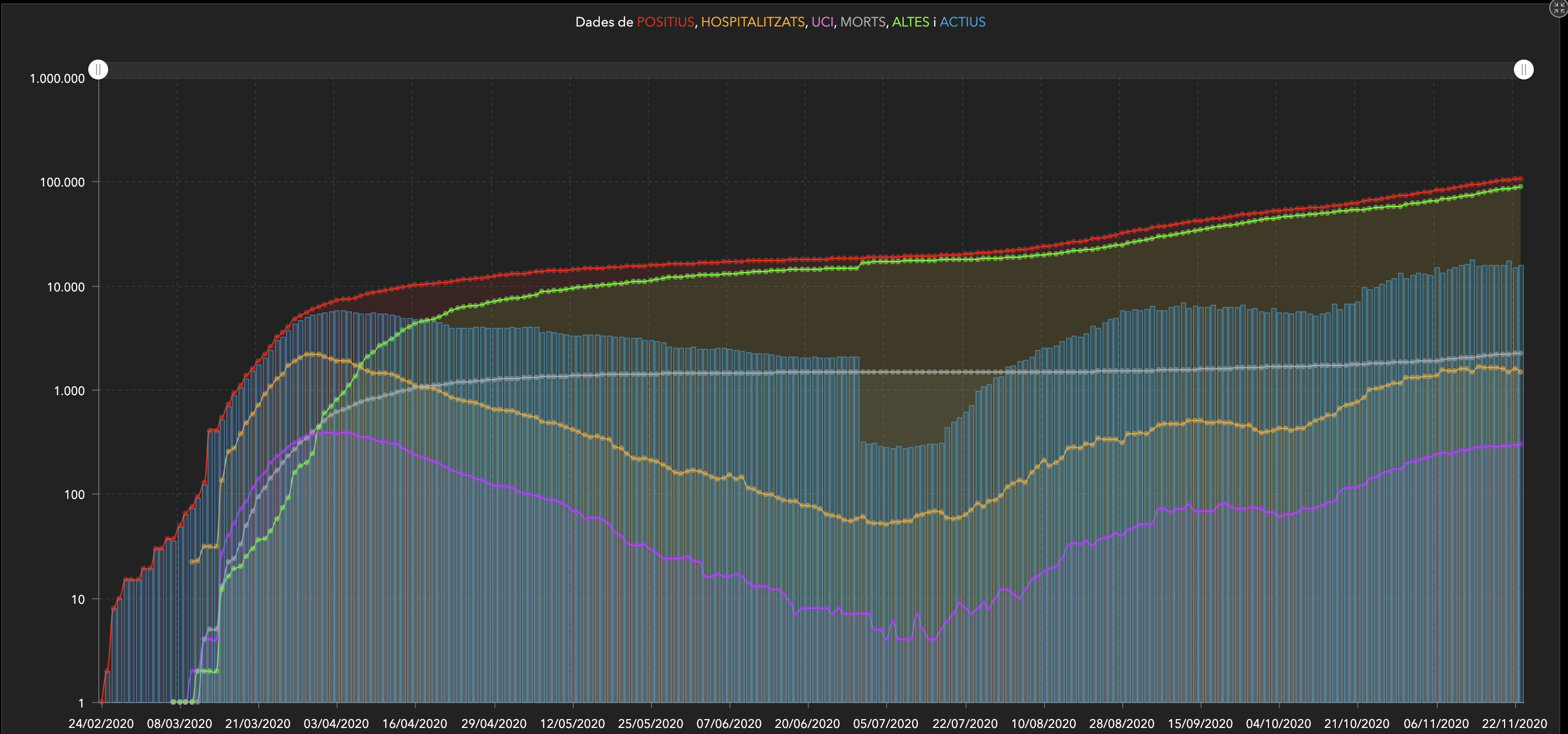Click the 12/05/2020 date label

572,724
